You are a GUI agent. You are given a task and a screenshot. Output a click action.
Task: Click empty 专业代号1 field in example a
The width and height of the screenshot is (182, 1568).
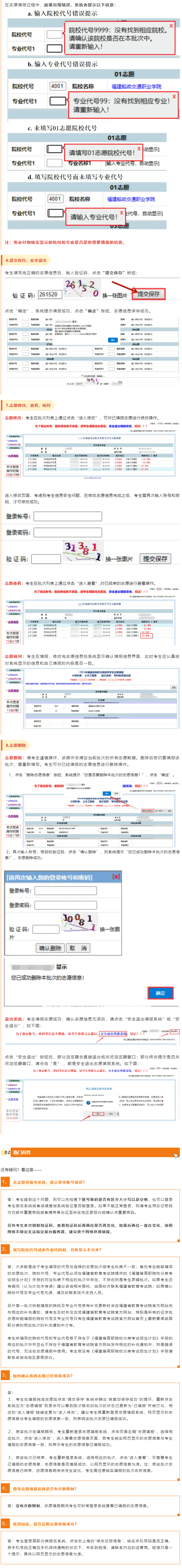pos(55,48)
